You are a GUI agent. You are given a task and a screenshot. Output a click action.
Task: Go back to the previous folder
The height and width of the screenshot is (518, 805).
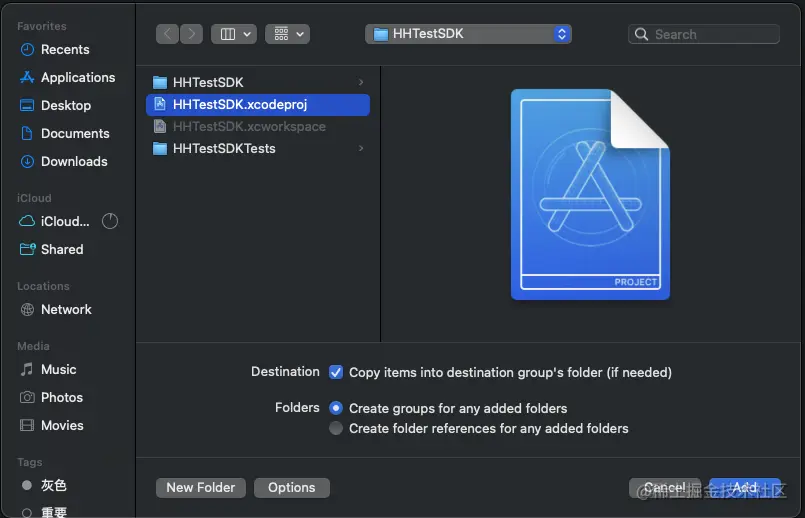coord(167,34)
